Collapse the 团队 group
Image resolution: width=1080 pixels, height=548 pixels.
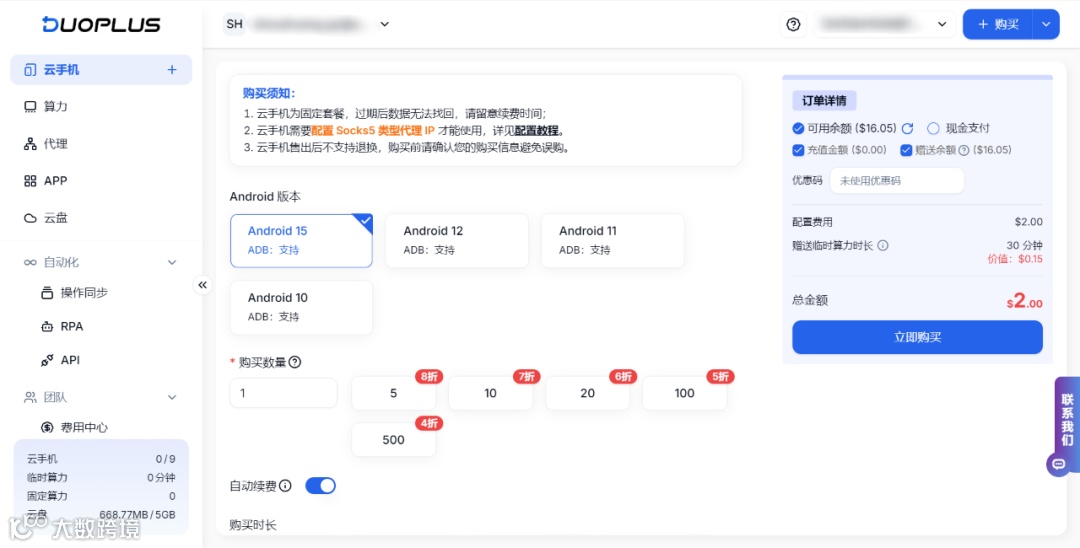click(x=172, y=397)
